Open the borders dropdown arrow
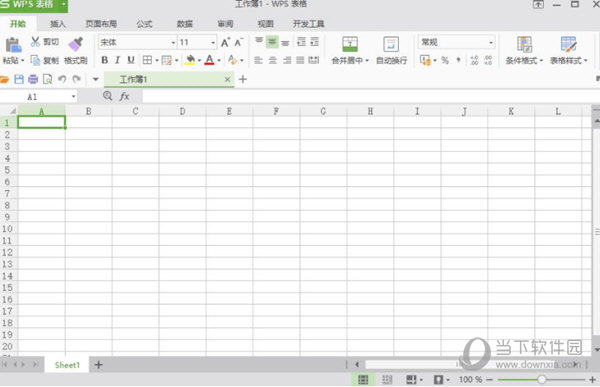Screen dimensions: 600x387 point(157,60)
